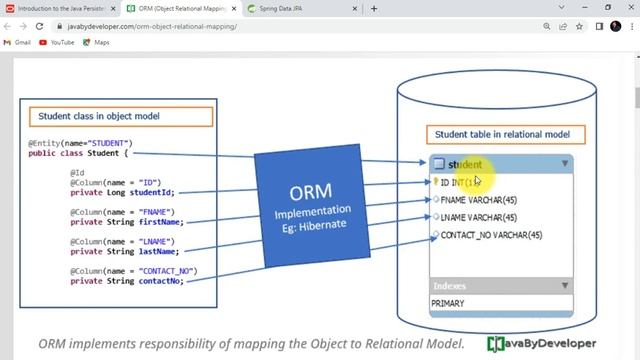Click the ORM Implementation blue box
640x360 pixels.
tap(312, 206)
